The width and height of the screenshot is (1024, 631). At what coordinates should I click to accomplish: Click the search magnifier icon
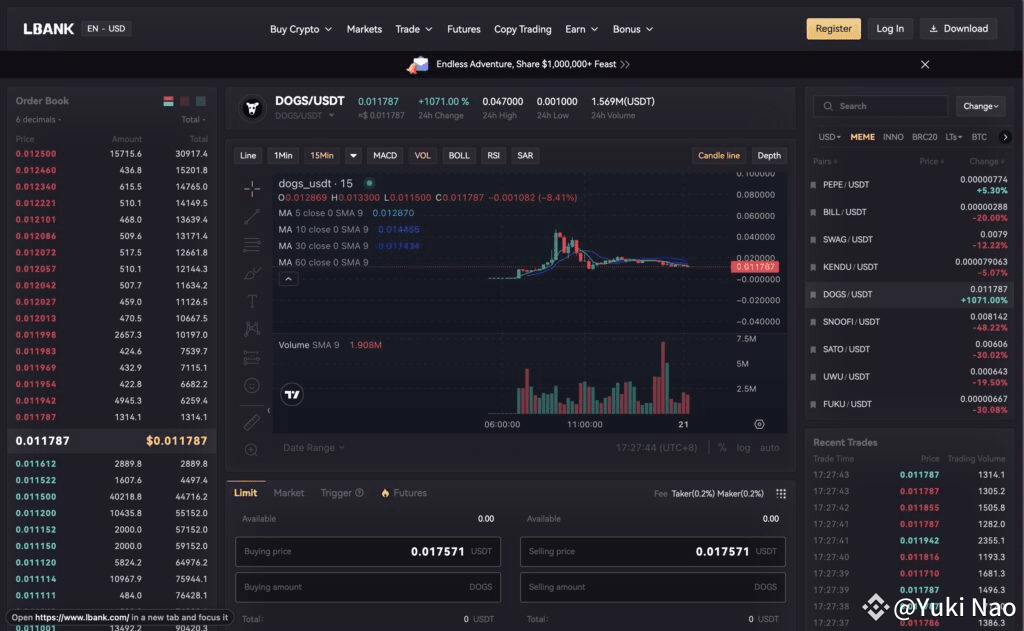point(828,106)
